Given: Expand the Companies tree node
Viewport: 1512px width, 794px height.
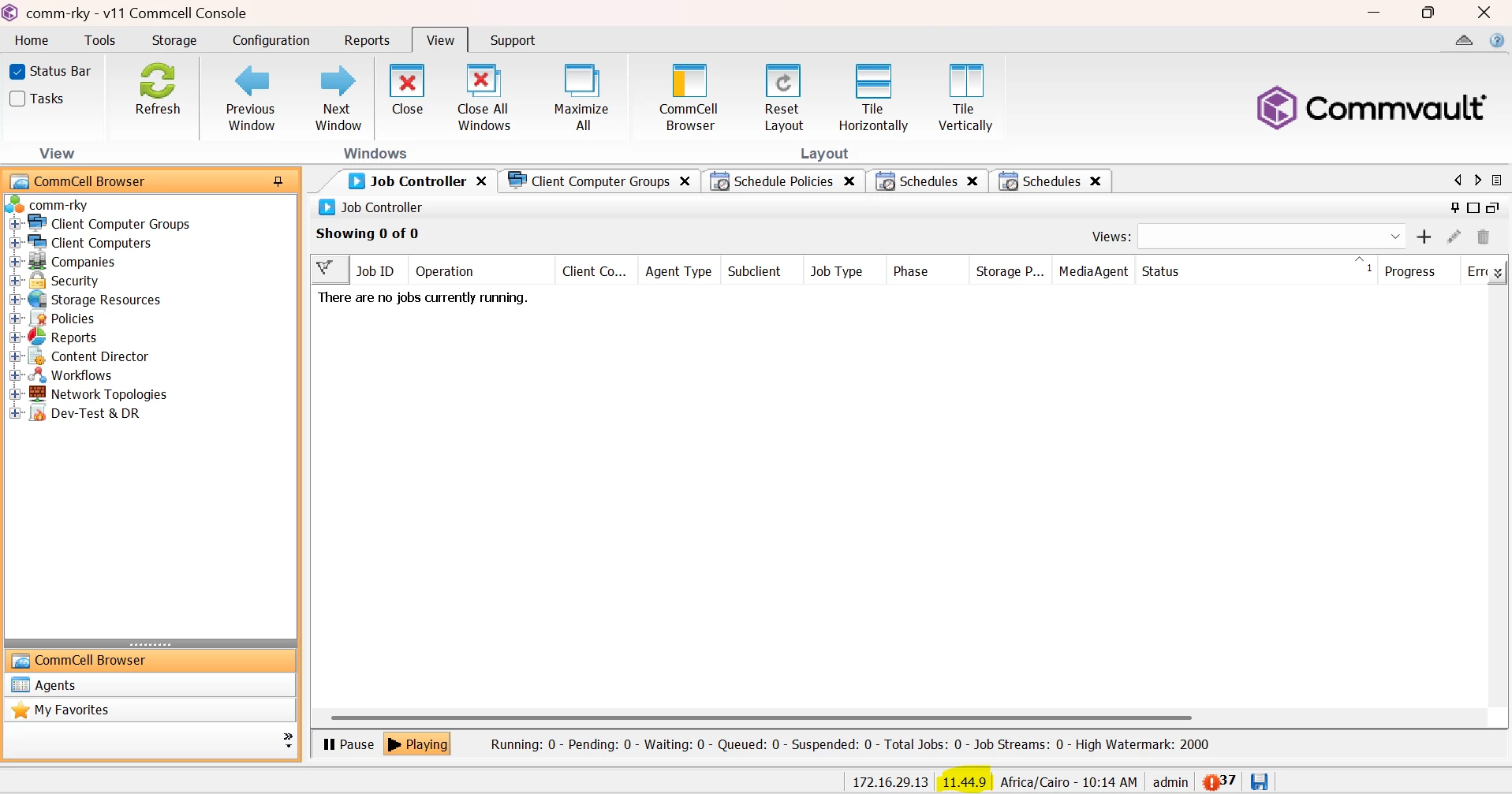Looking at the screenshot, I should click(15, 262).
